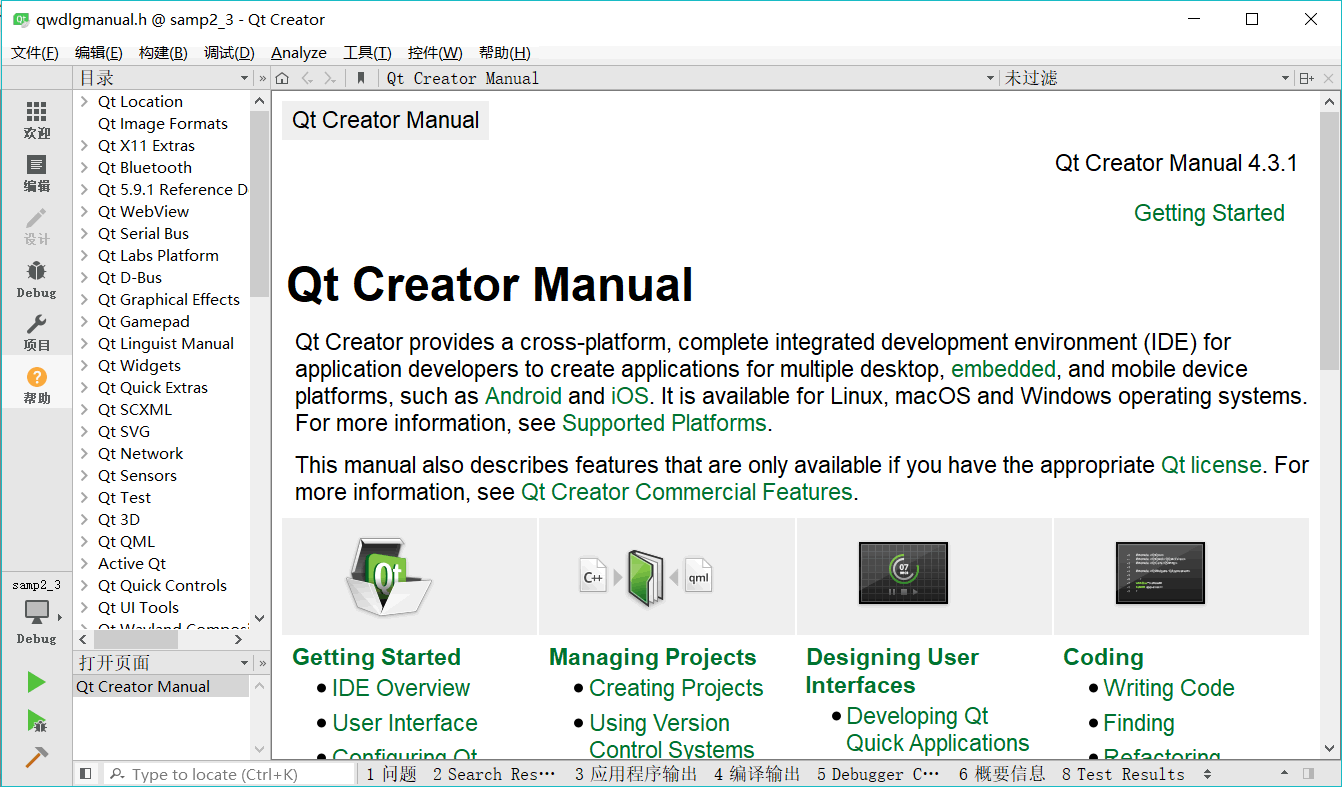This screenshot has width=1342, height=787.
Task: Open the Analyze menu
Action: click(299, 53)
